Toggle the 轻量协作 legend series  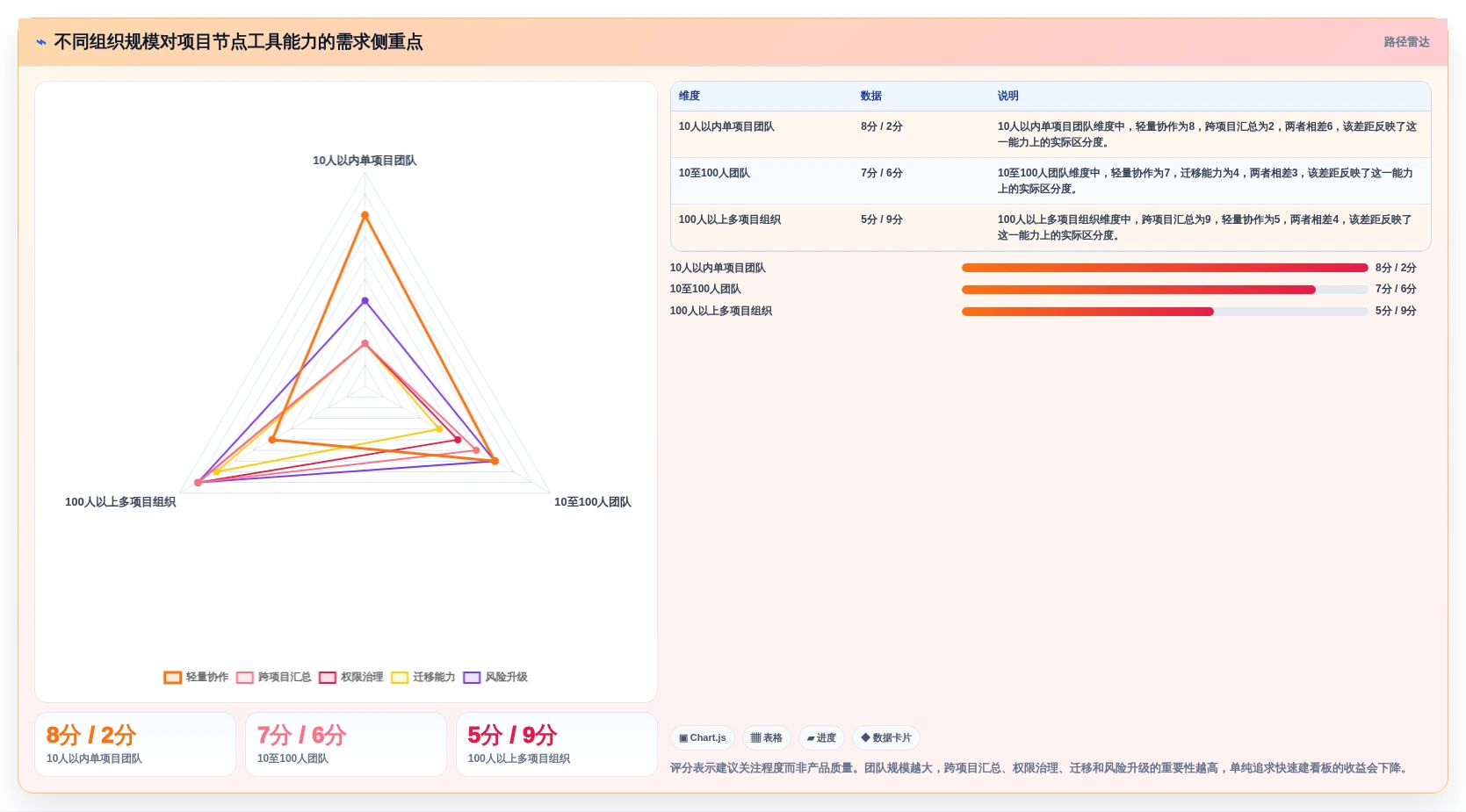[196, 677]
